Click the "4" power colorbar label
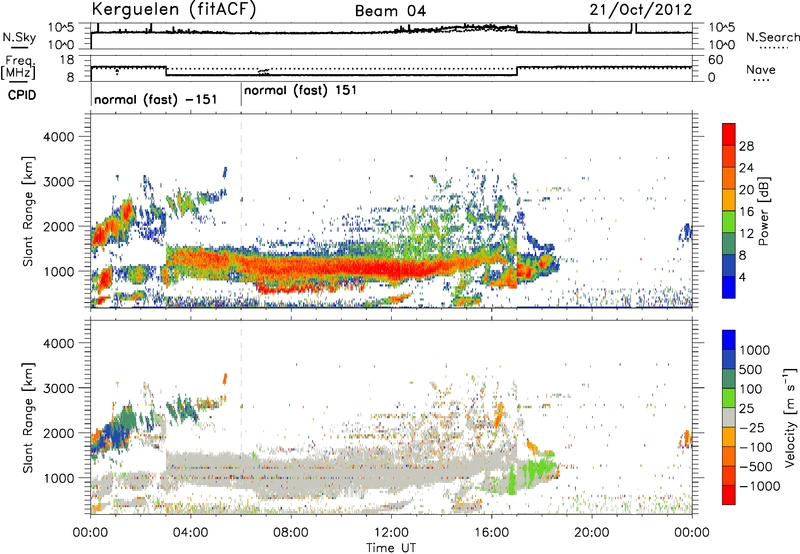 [x=743, y=278]
